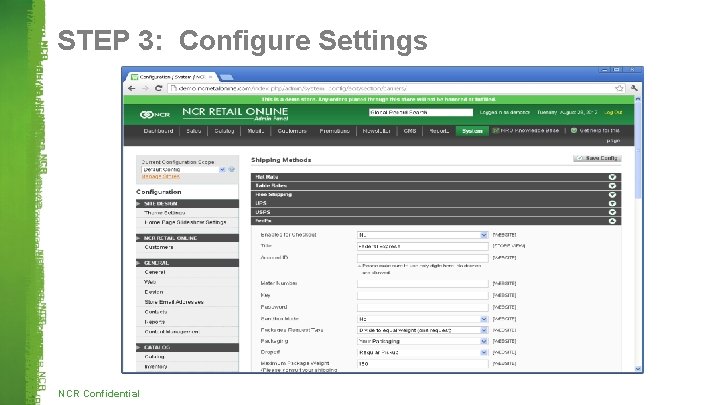Open the Newsletter menu

(377, 131)
